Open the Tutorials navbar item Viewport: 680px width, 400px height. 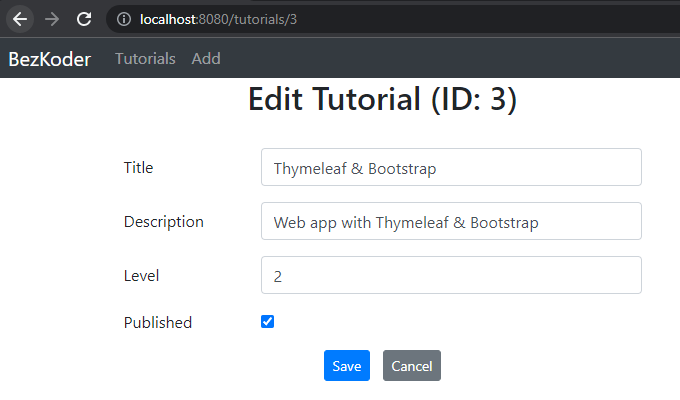click(x=145, y=59)
